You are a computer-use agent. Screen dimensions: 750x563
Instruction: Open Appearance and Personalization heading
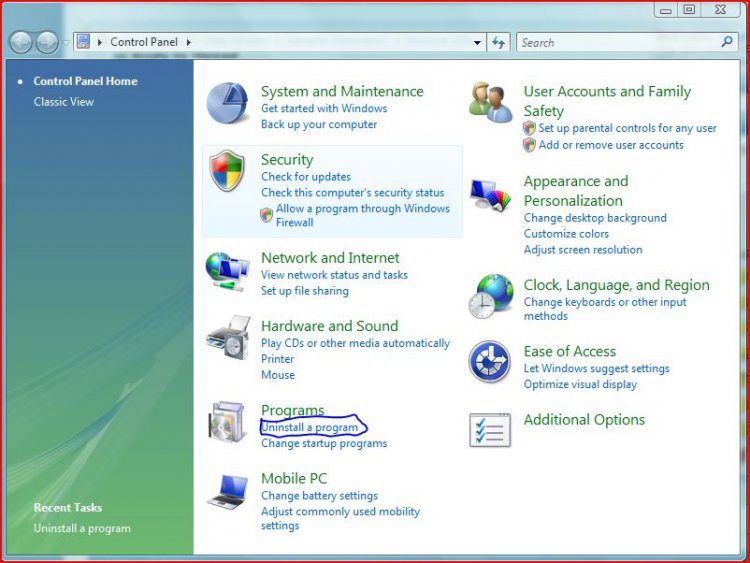point(576,191)
